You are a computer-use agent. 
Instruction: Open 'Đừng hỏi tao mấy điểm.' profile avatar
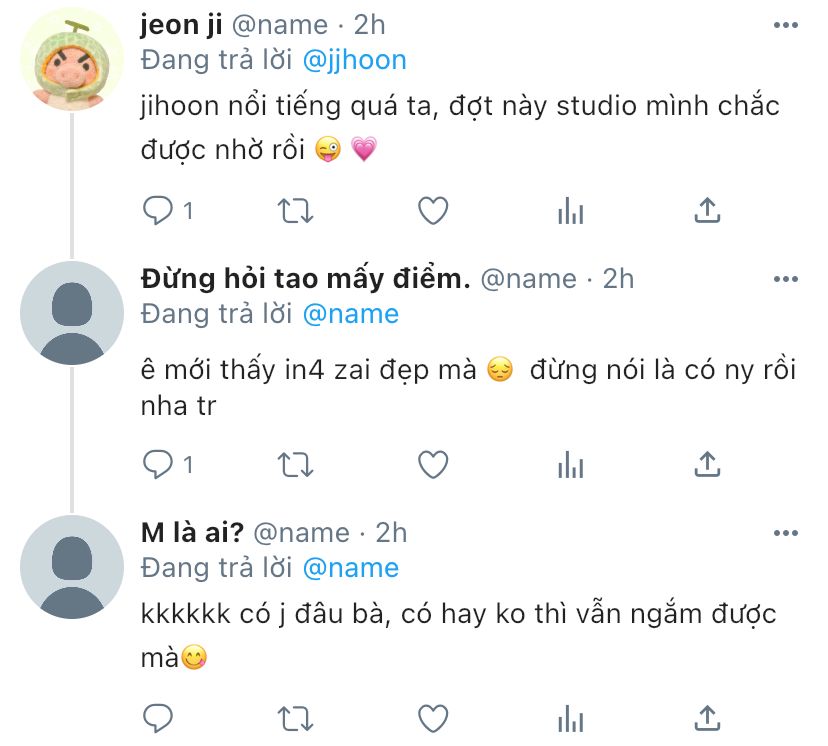coord(70,312)
